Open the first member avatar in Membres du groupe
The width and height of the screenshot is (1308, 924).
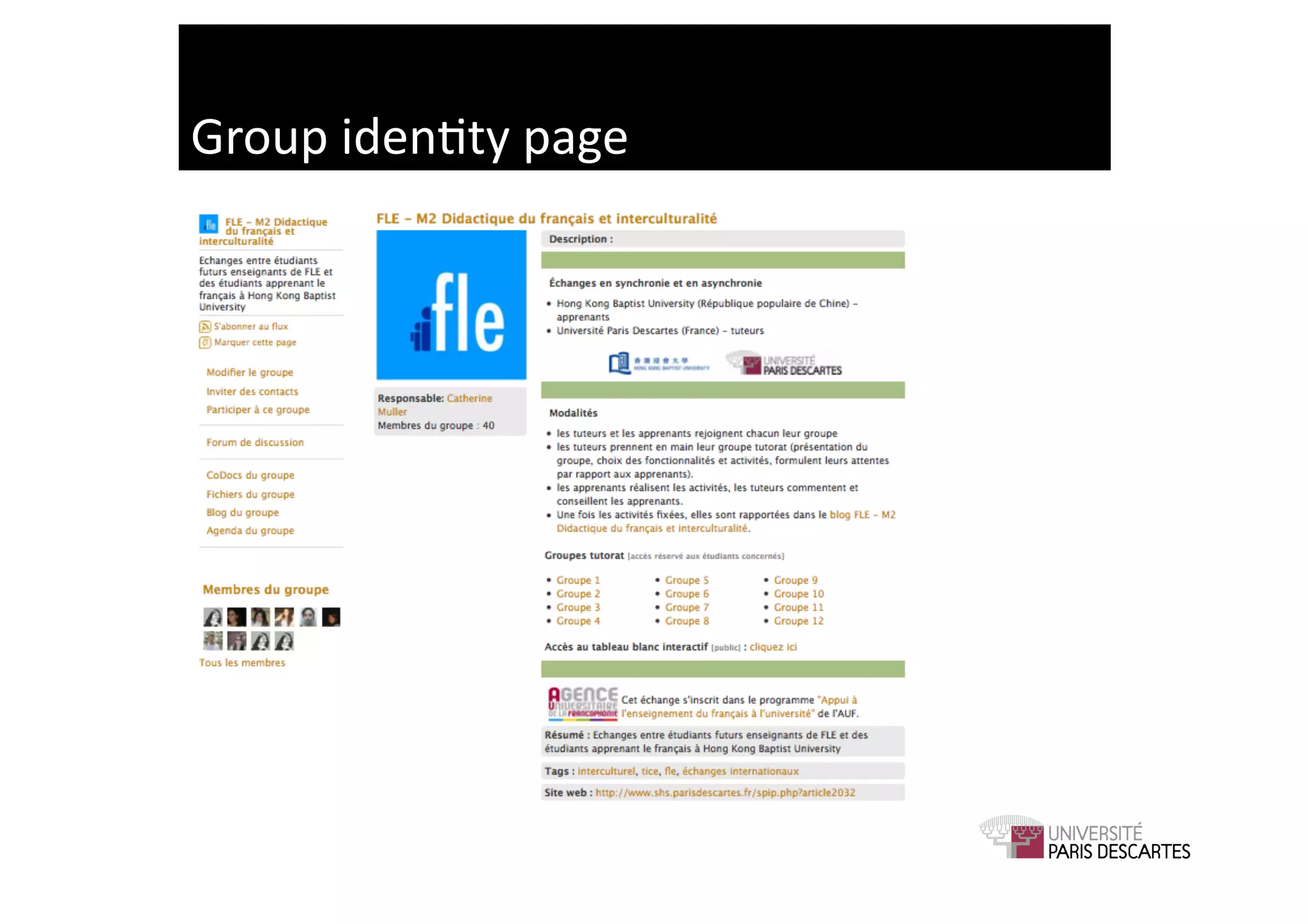(x=213, y=617)
